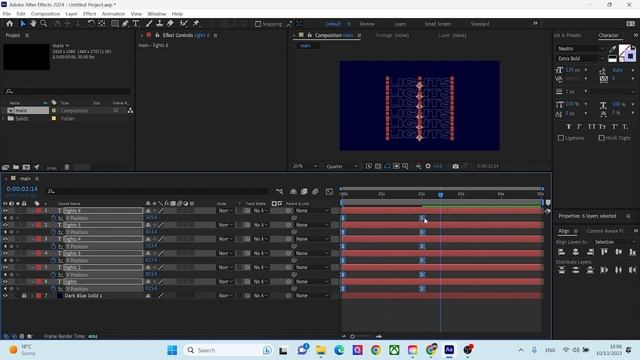Open the Composition menu
The image size is (640, 360).
pyautogui.click(x=45, y=14)
